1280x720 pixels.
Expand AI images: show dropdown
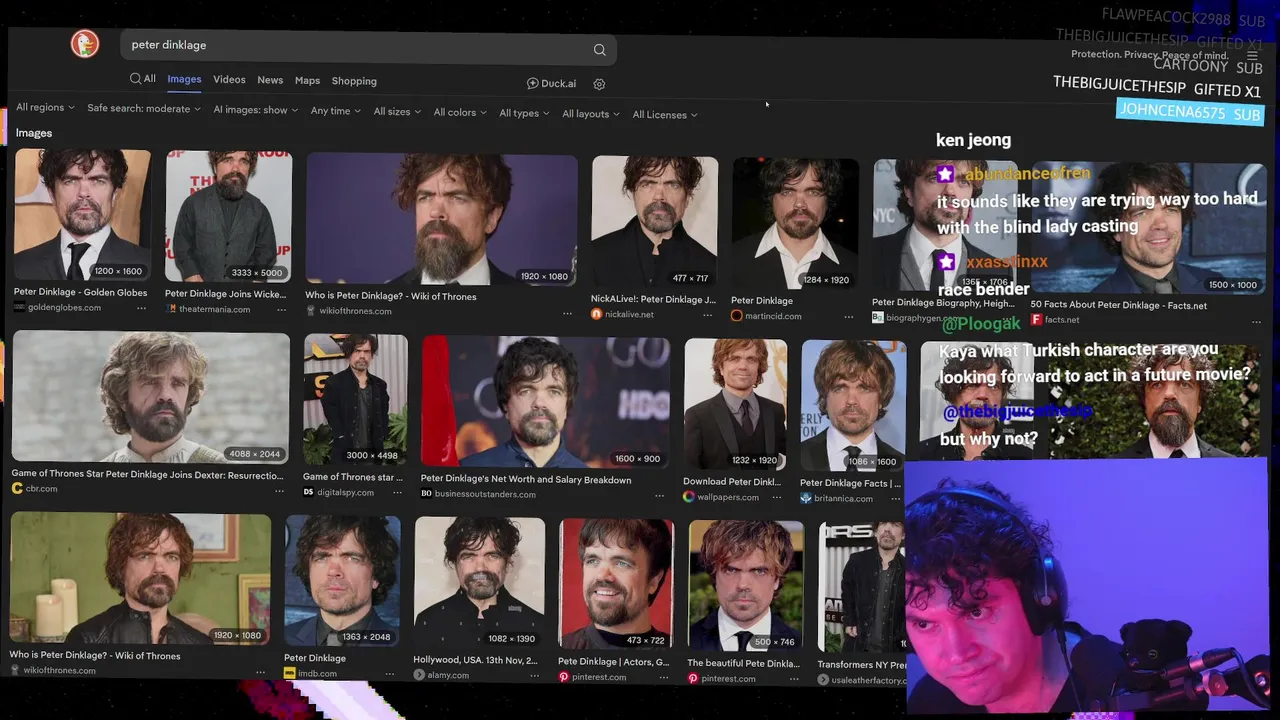tap(256, 110)
